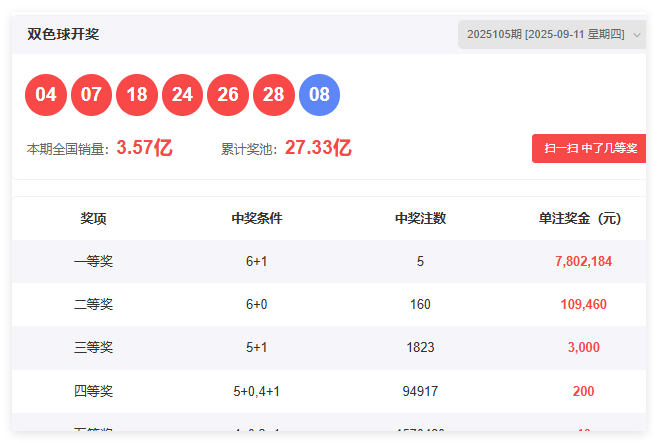Image resolution: width=658 pixels, height=443 pixels.
Task: Click the 奖项 column header
Action: pos(93,218)
